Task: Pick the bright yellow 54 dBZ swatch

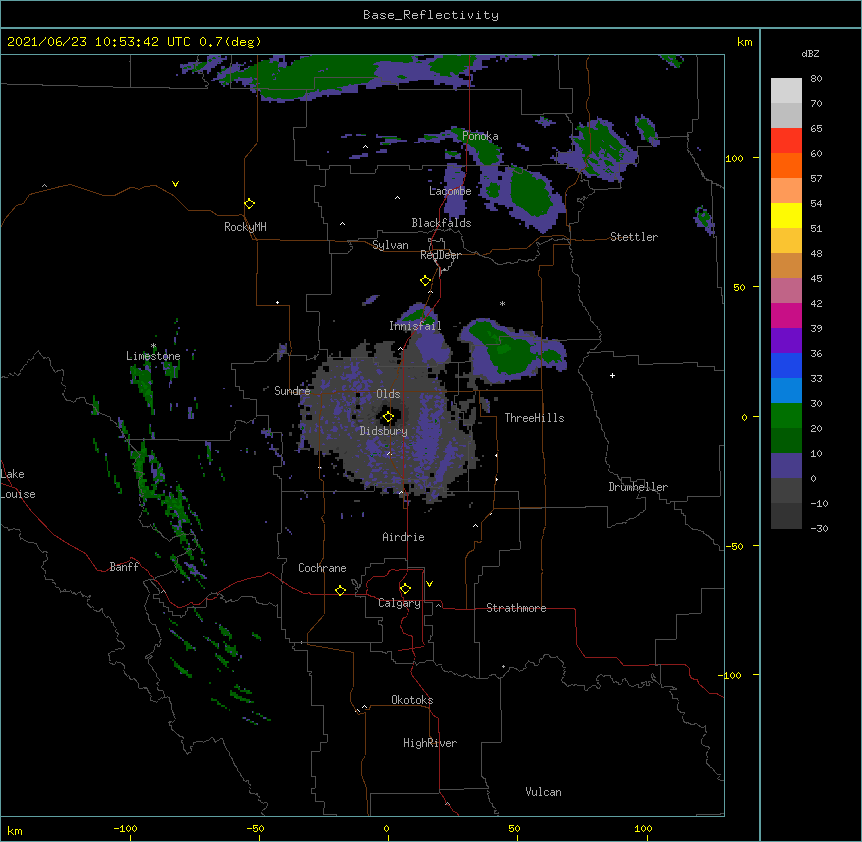Action: point(786,215)
